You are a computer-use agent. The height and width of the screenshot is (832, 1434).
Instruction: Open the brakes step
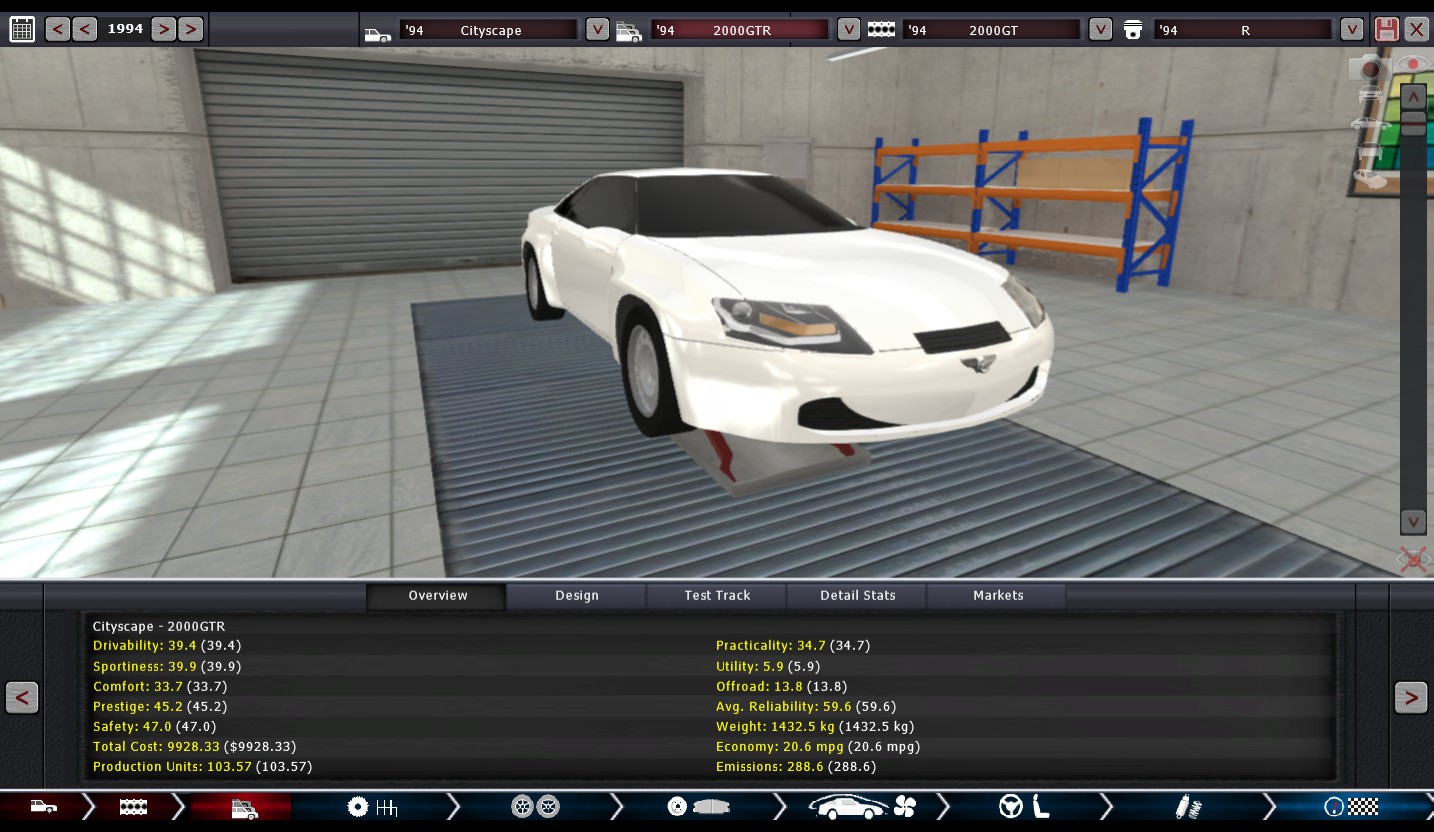[700, 807]
